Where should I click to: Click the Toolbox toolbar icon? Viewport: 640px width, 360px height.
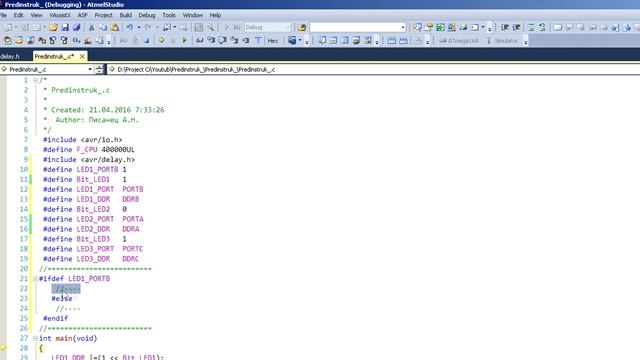(451, 27)
